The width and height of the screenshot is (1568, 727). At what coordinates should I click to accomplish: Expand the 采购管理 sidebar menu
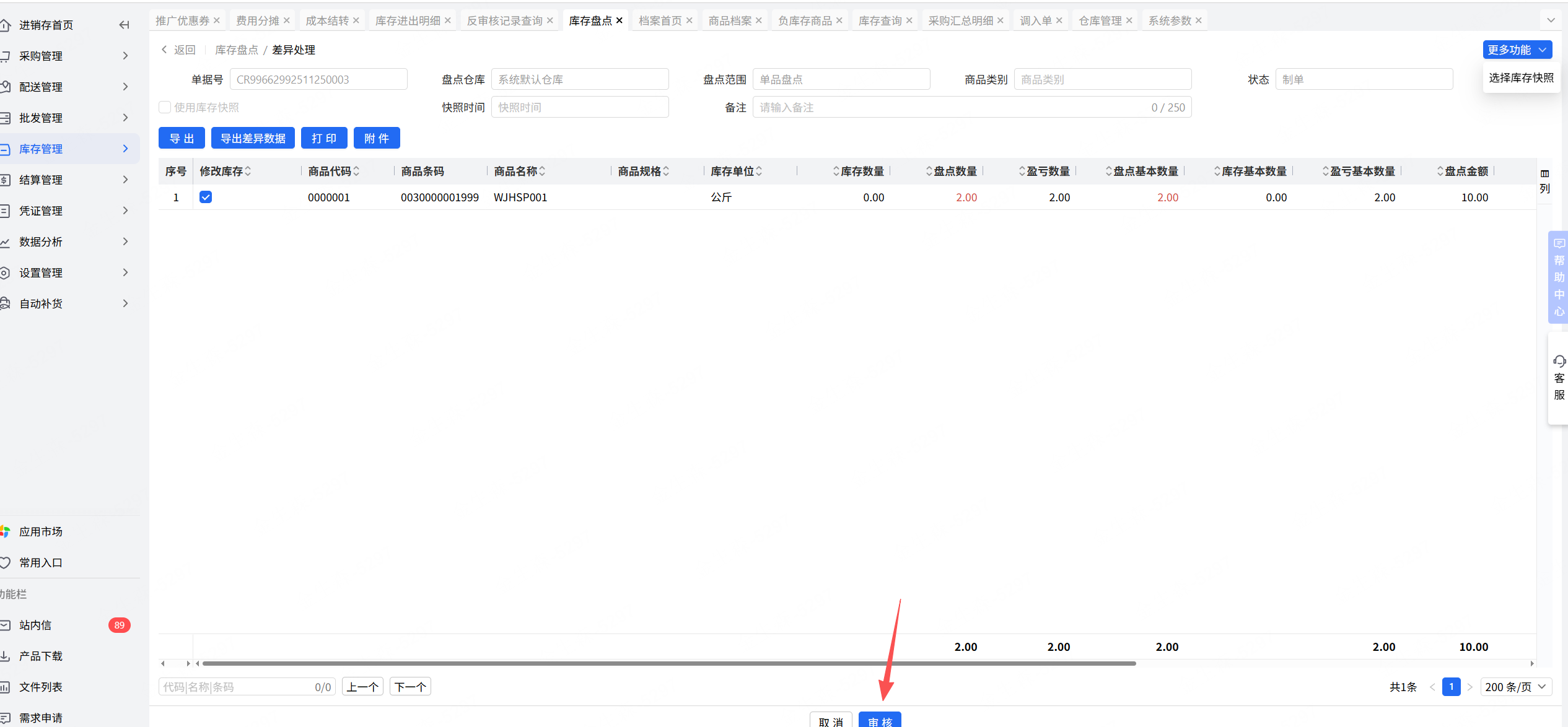41,56
